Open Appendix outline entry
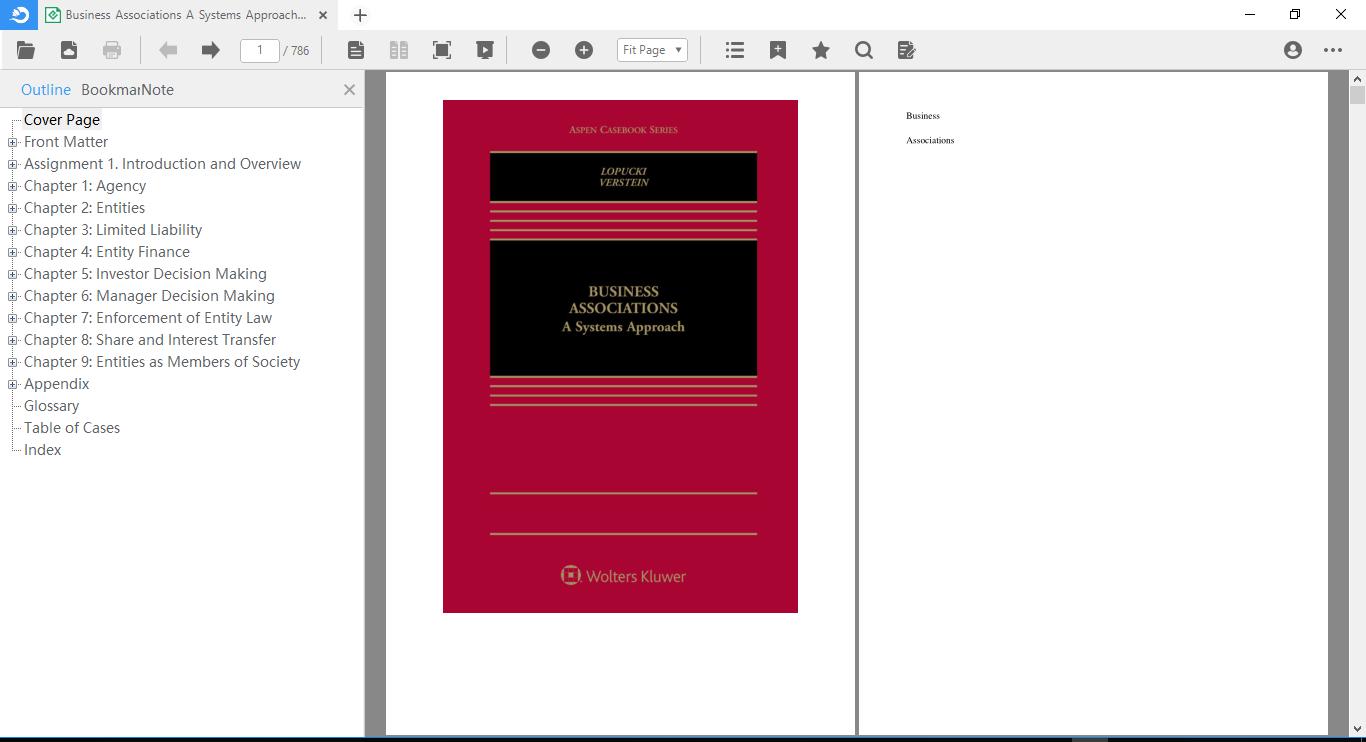This screenshot has width=1366, height=742. point(57,384)
